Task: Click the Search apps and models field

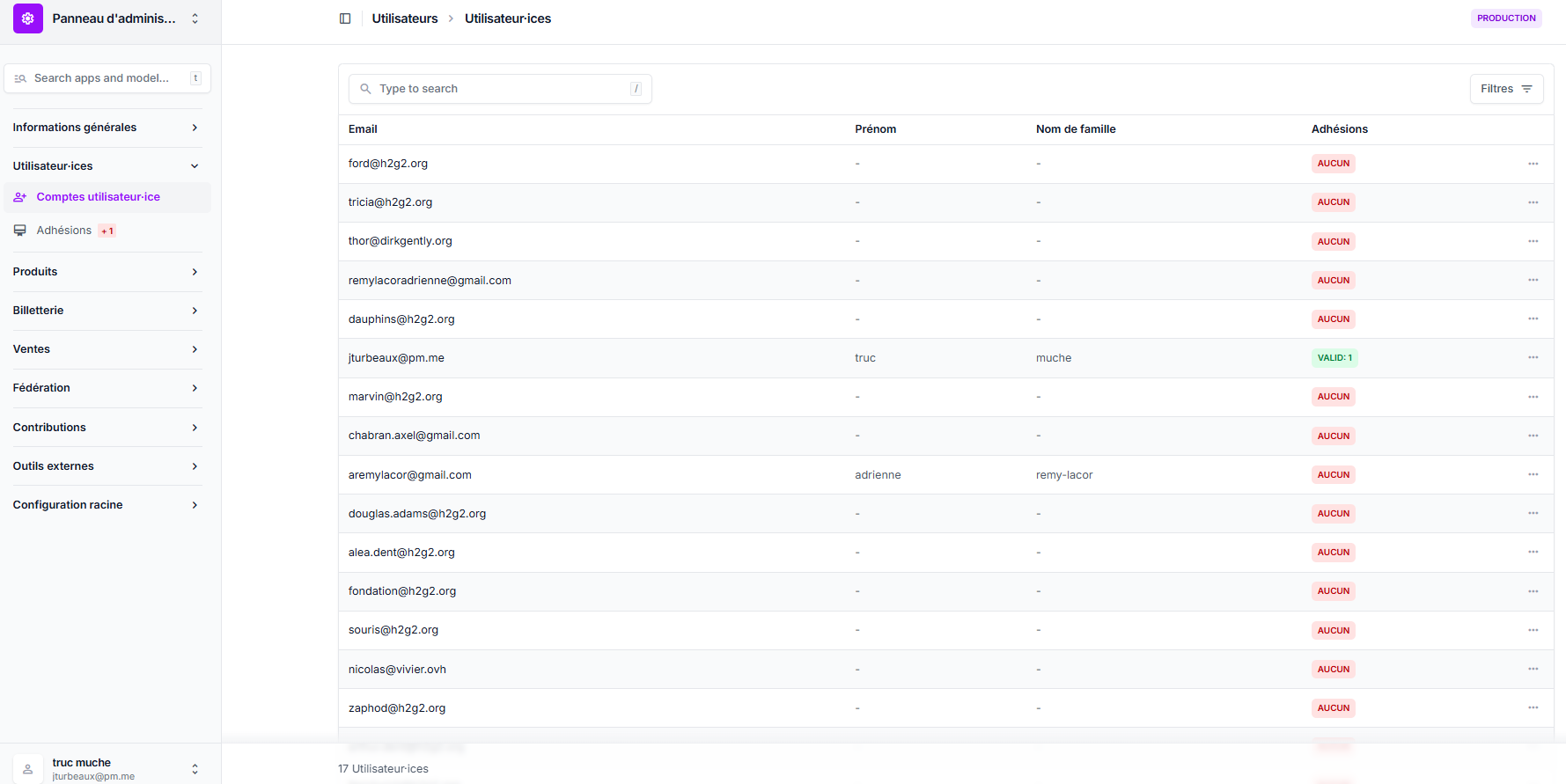Action: coord(106,78)
